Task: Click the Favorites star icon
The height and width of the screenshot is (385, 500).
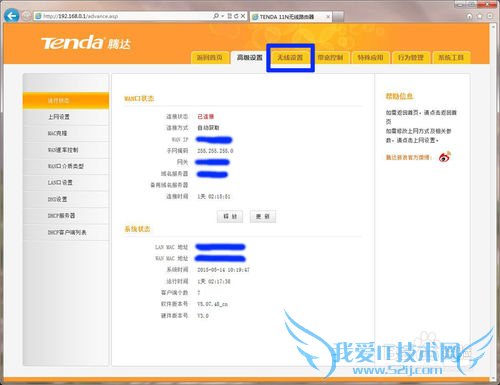Action: (x=479, y=16)
